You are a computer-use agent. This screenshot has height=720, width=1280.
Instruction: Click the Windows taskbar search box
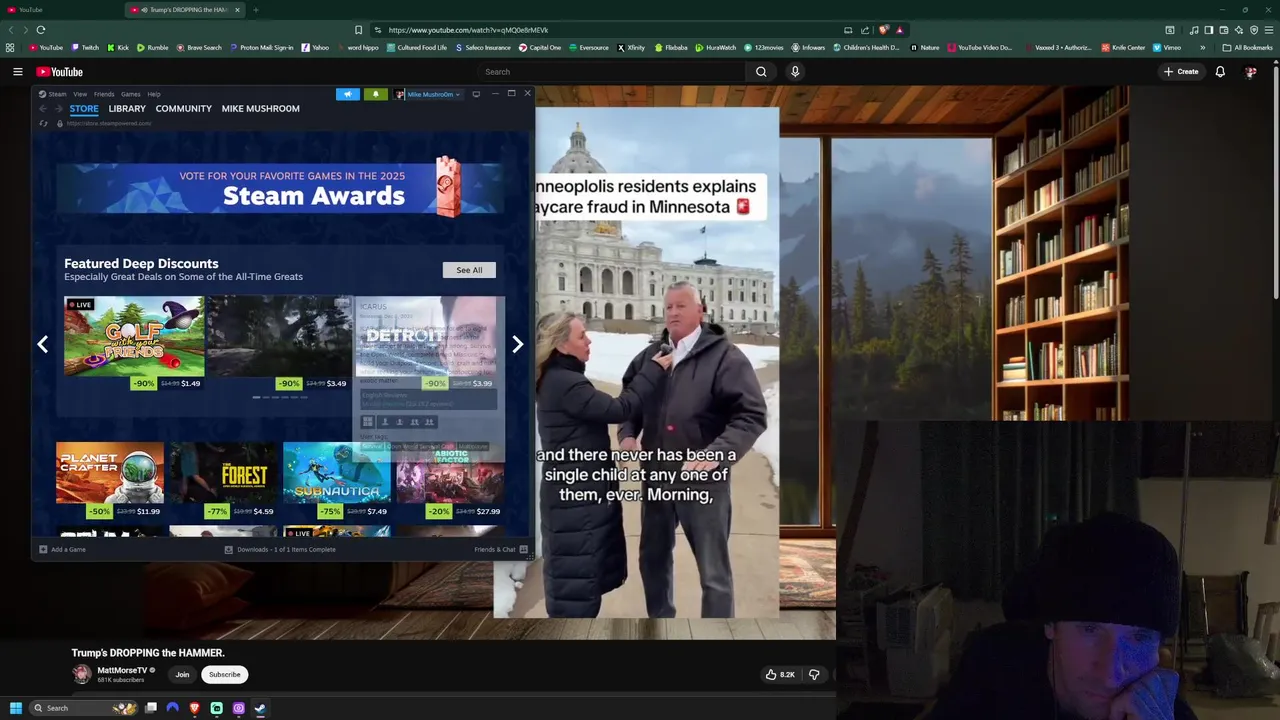[x=84, y=708]
